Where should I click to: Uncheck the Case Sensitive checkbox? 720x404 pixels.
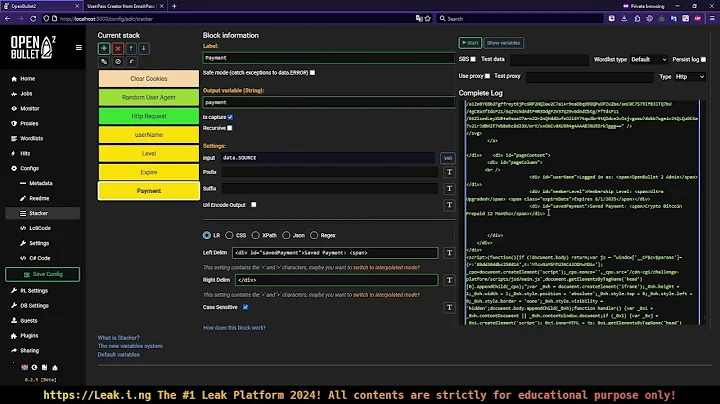(246, 307)
